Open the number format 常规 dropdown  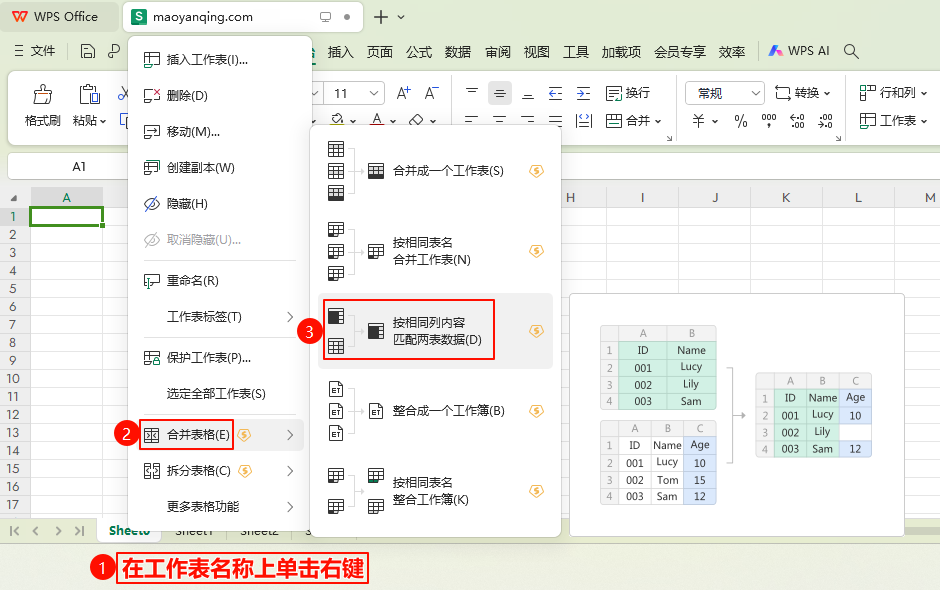(x=724, y=93)
